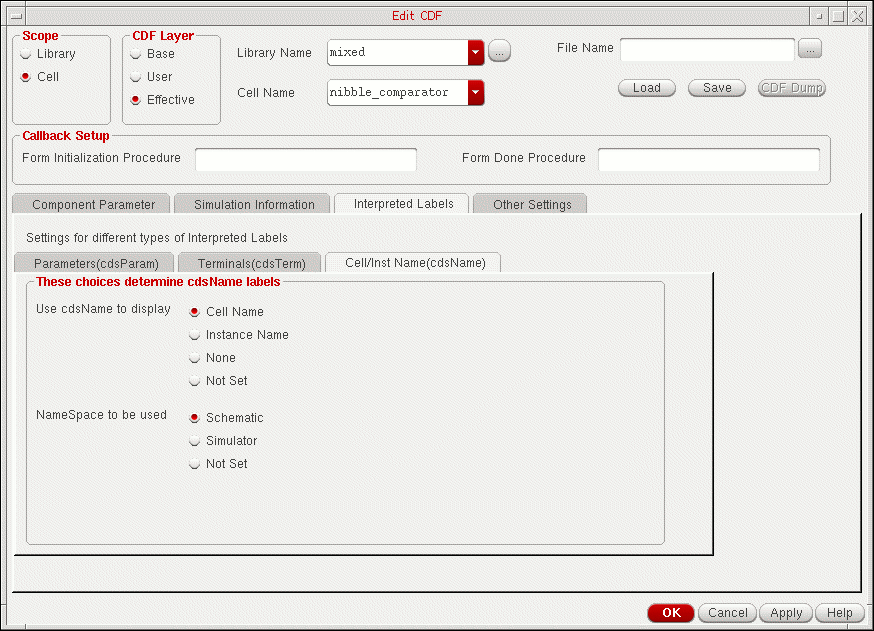Screen dimensions: 874x631
Task: Go to the Other Settings tab
Action: click(x=532, y=204)
